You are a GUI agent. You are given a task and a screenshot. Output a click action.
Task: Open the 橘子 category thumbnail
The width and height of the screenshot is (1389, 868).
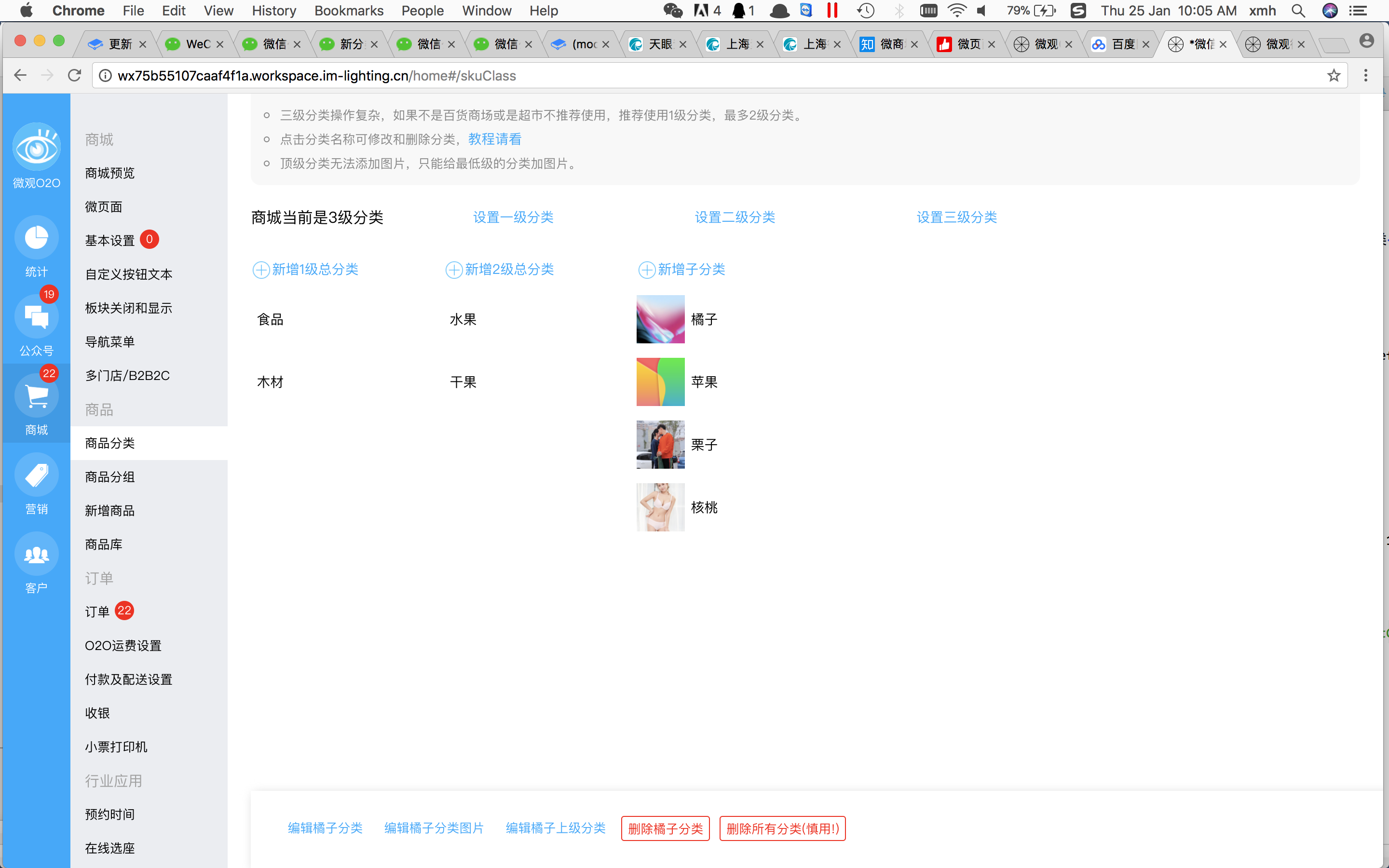661,319
